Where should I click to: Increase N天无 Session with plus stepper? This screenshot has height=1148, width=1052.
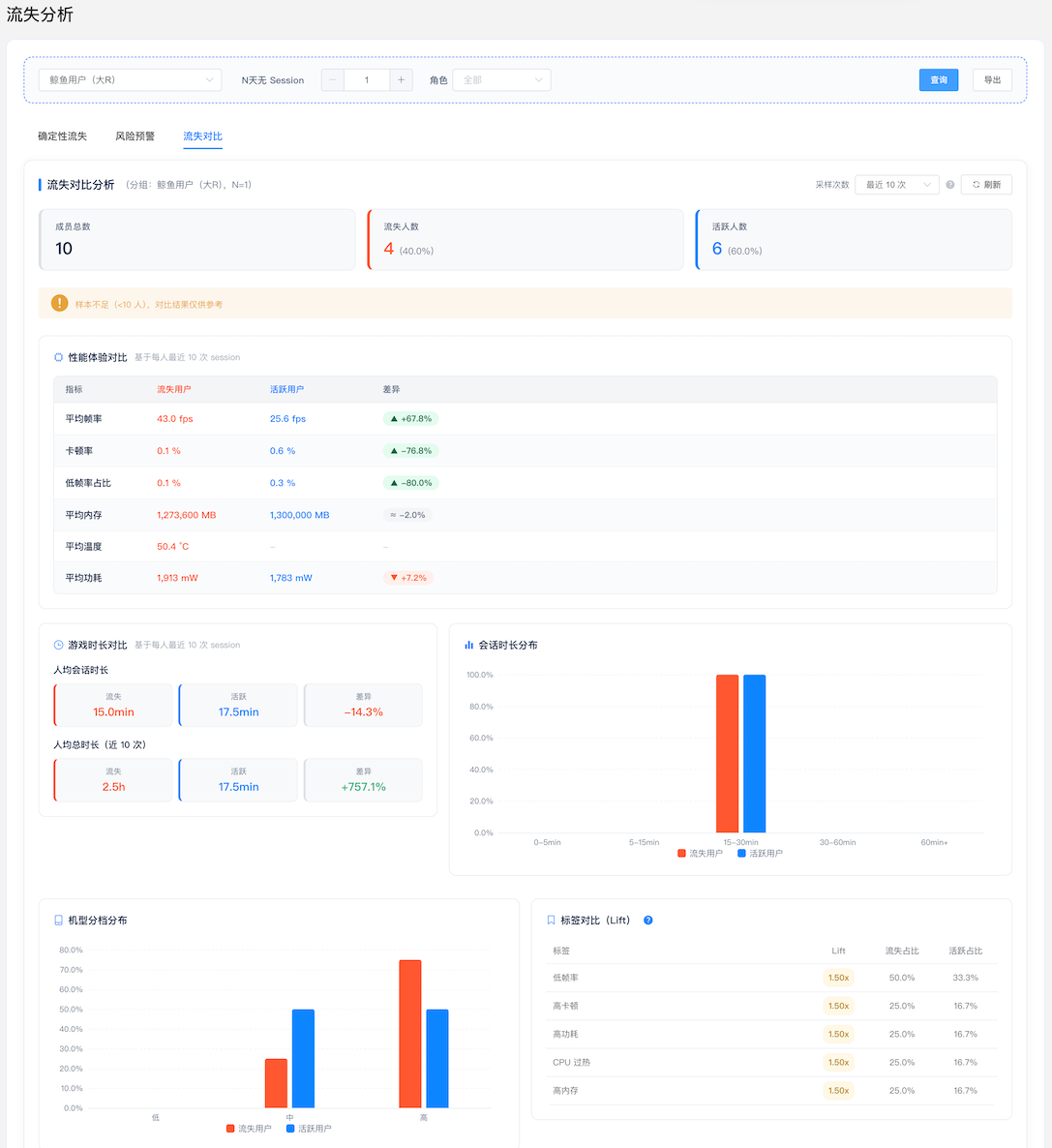[402, 79]
